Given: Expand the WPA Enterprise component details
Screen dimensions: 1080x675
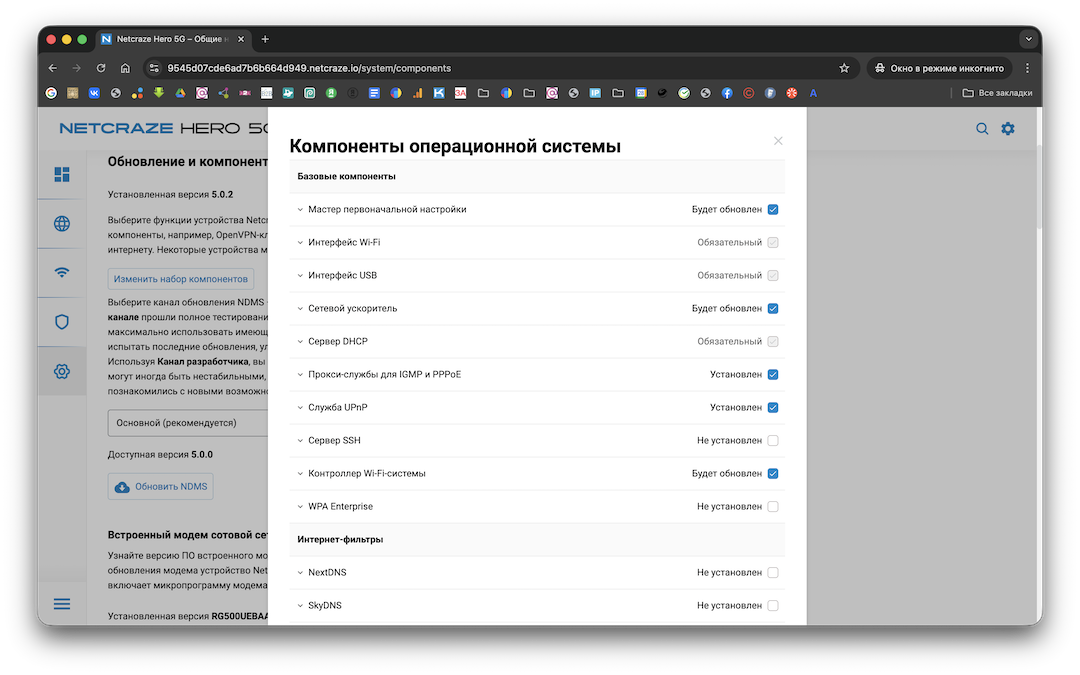Looking at the screenshot, I should [x=300, y=507].
